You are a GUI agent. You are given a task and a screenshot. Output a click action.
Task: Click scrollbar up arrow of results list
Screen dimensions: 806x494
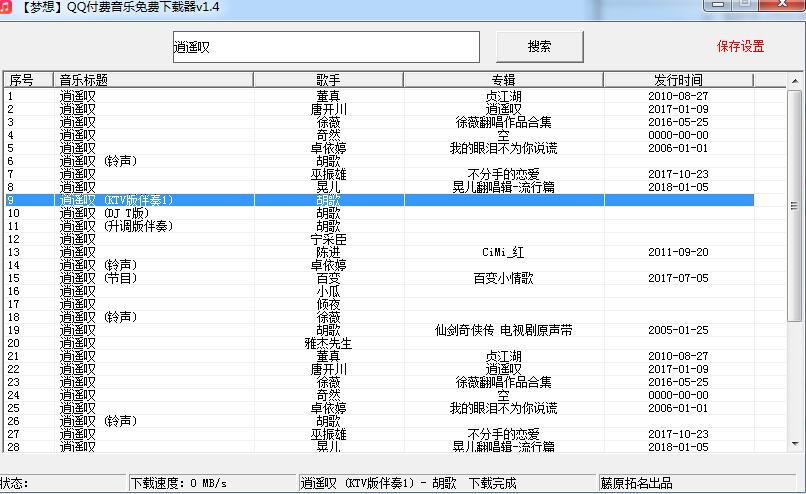795,81
